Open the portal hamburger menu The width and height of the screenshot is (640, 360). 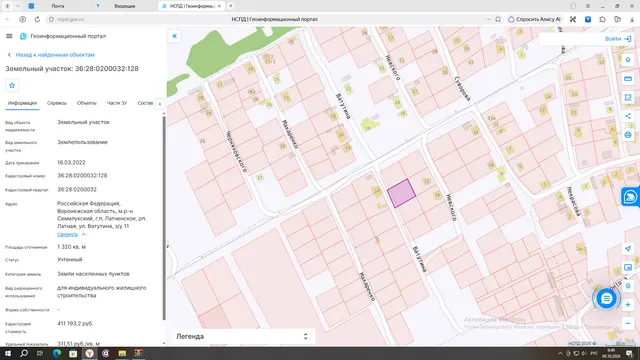[9, 36]
